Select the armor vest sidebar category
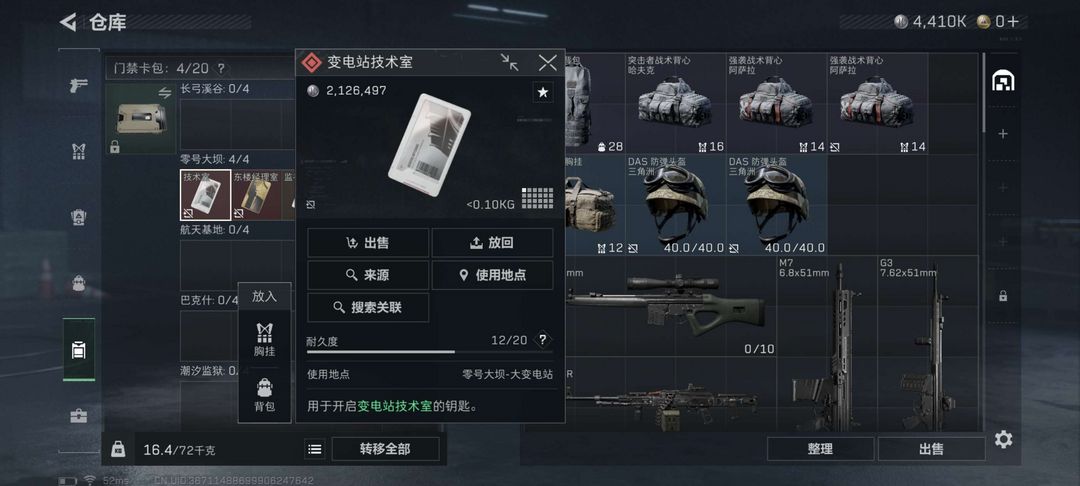Image resolution: width=1080 pixels, height=486 pixels. [79, 151]
